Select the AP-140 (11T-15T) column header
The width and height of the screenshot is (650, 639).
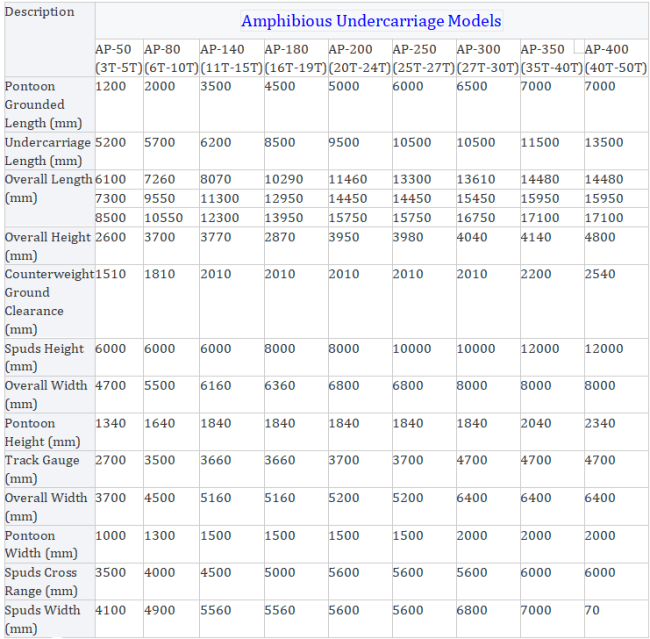[x=231, y=58]
